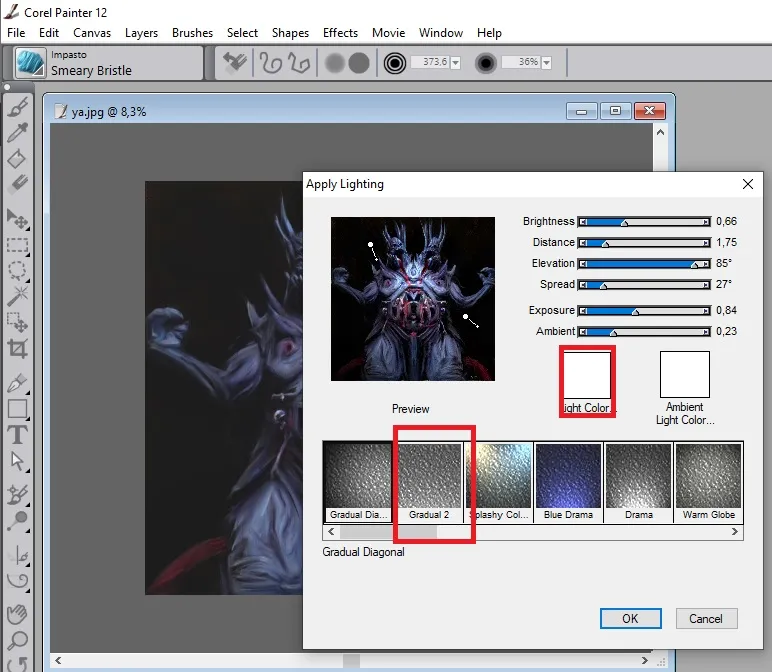772x672 pixels.
Task: Select the Grabber hand tool
Action: coord(17,614)
